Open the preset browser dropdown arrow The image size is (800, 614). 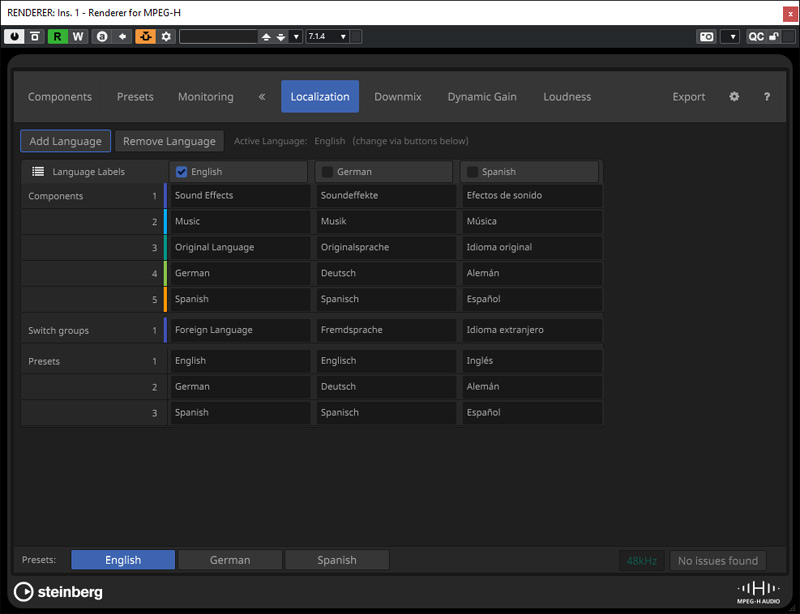tap(296, 36)
